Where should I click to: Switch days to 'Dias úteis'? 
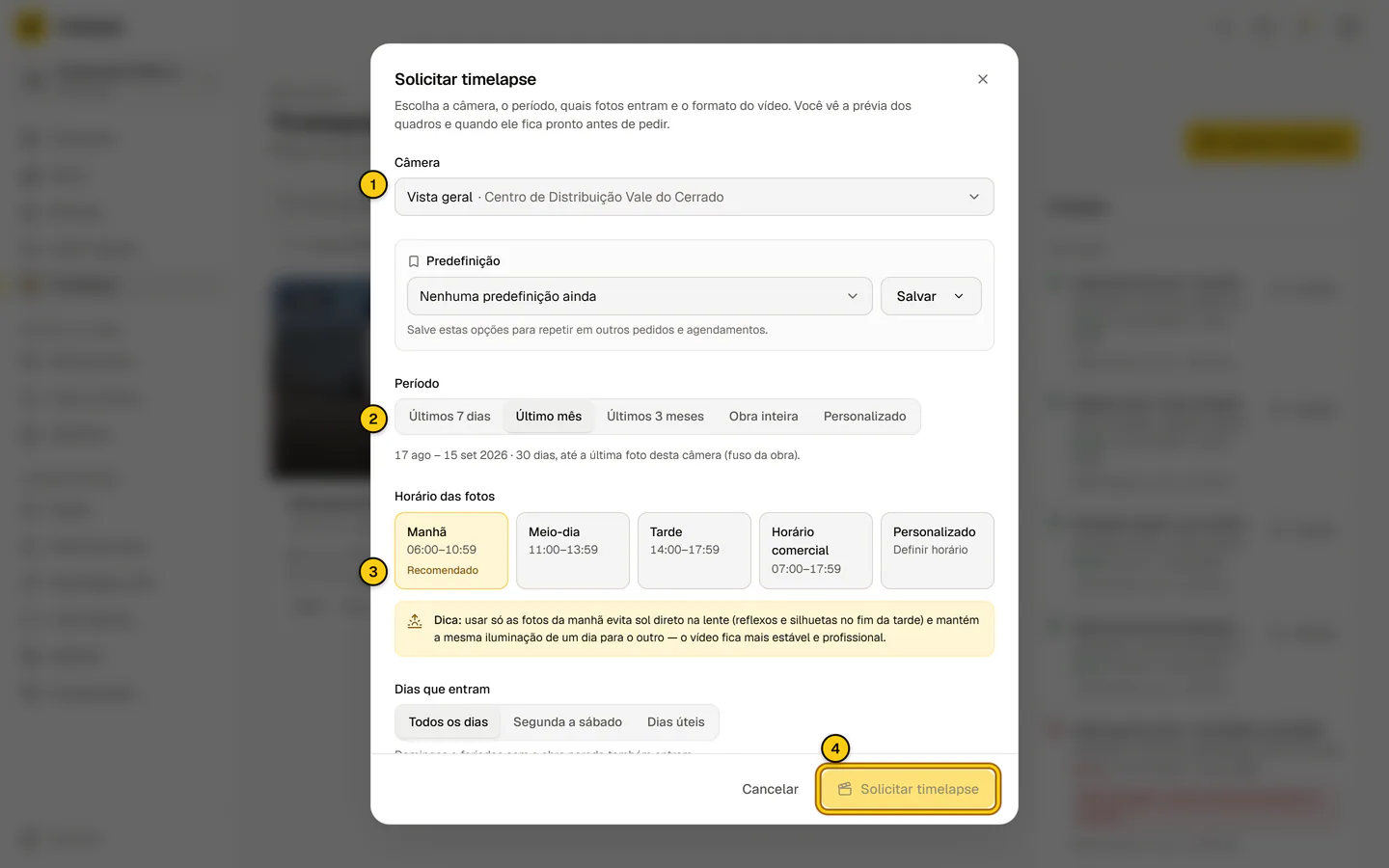(676, 722)
